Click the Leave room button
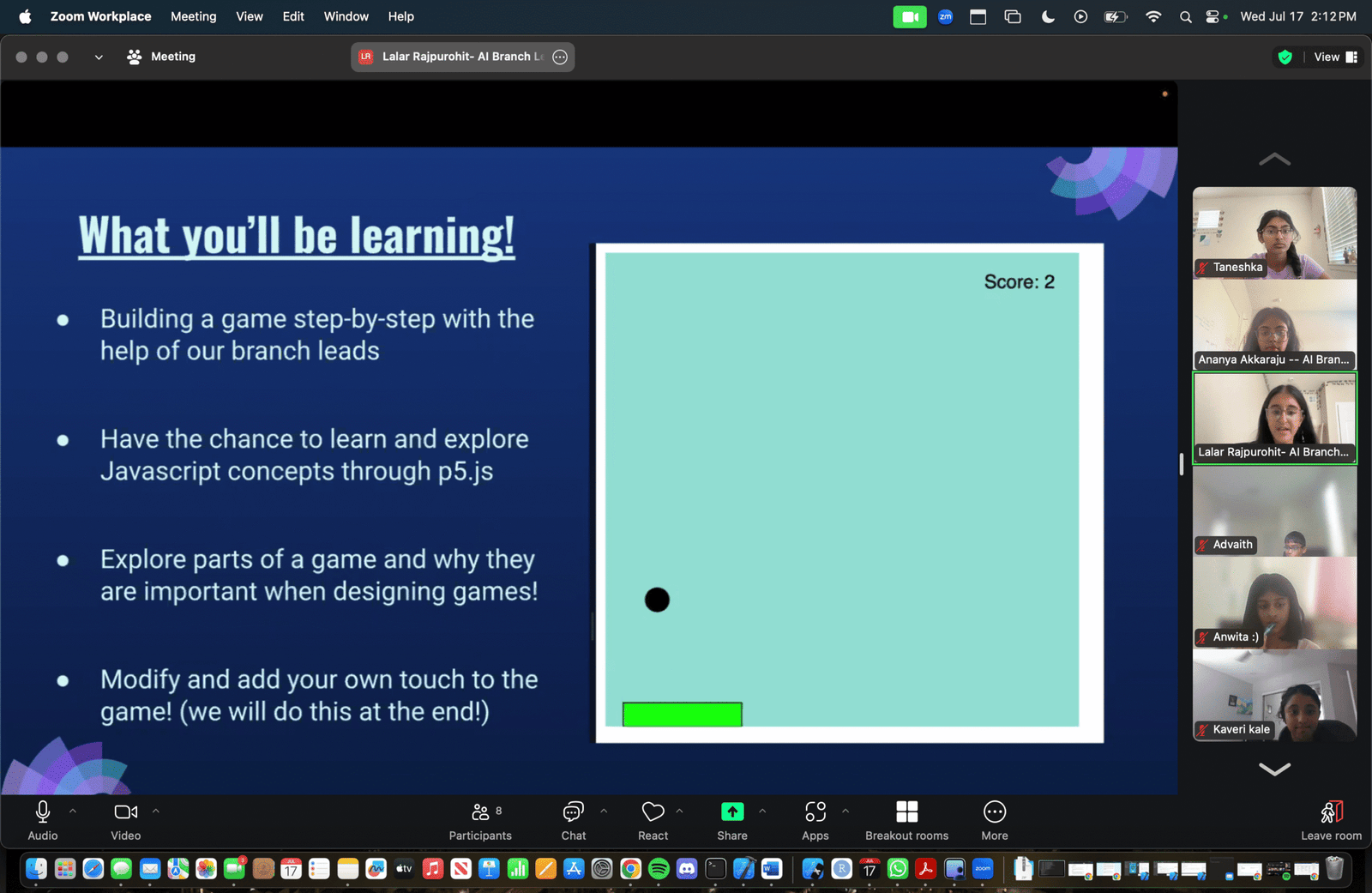The image size is (1372, 893). (x=1331, y=821)
